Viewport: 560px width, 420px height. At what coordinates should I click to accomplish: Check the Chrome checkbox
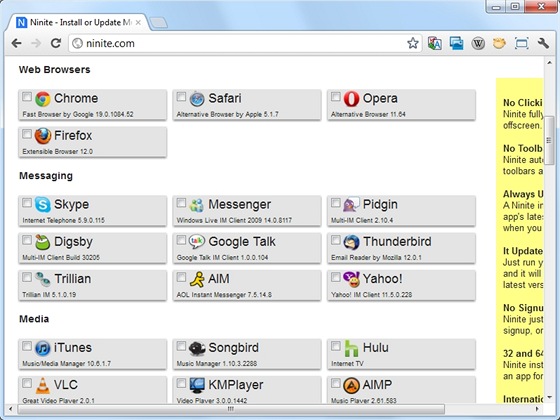(27, 96)
